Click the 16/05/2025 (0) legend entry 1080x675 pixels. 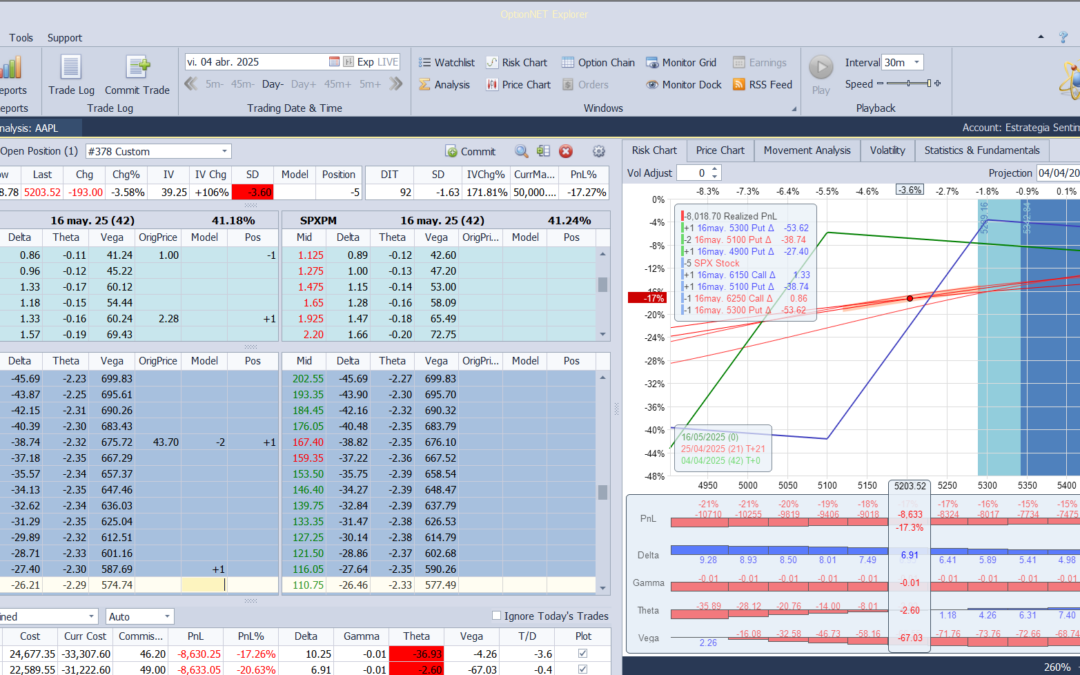pos(709,437)
